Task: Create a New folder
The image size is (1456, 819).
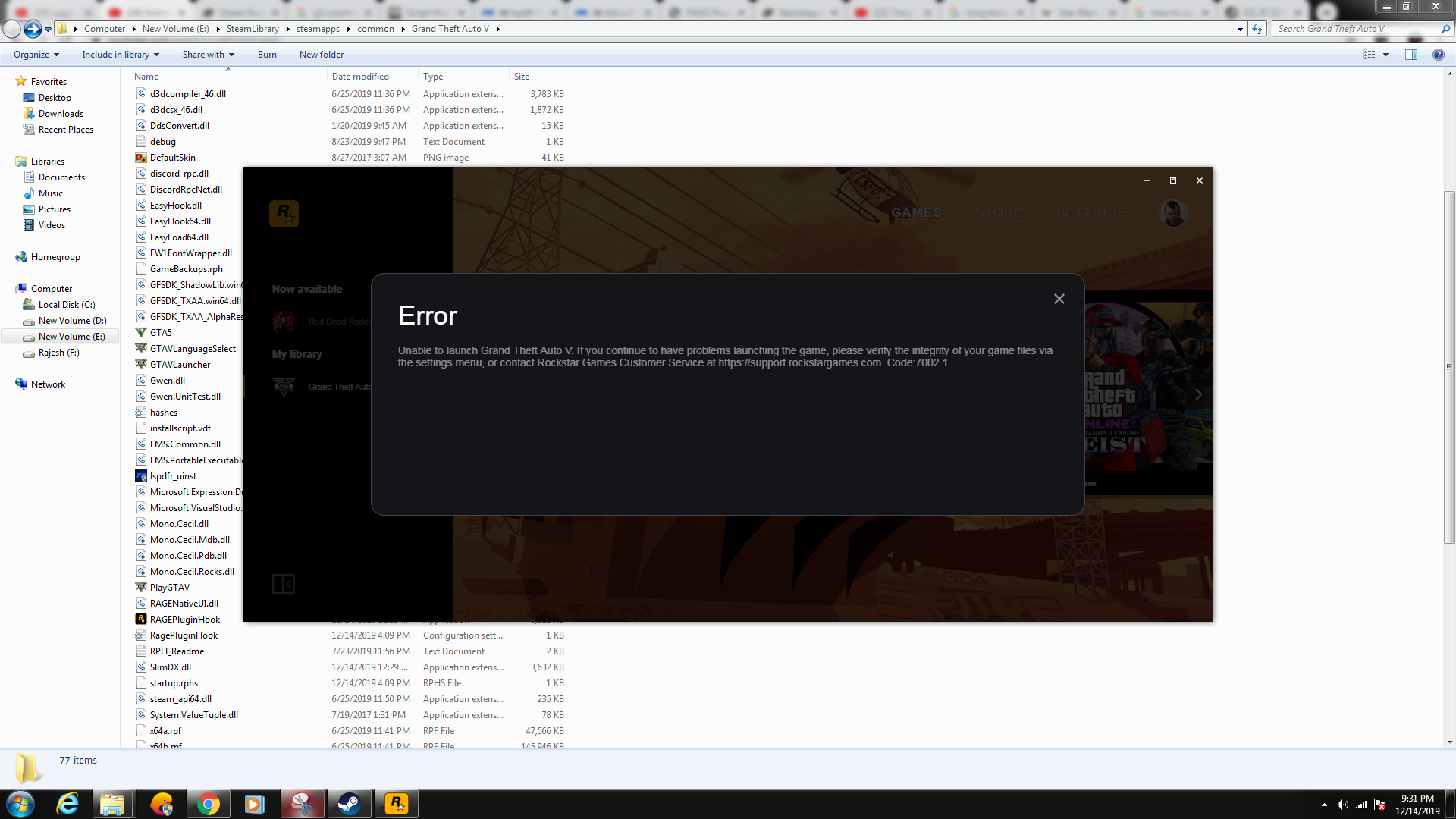Action: coord(321,55)
